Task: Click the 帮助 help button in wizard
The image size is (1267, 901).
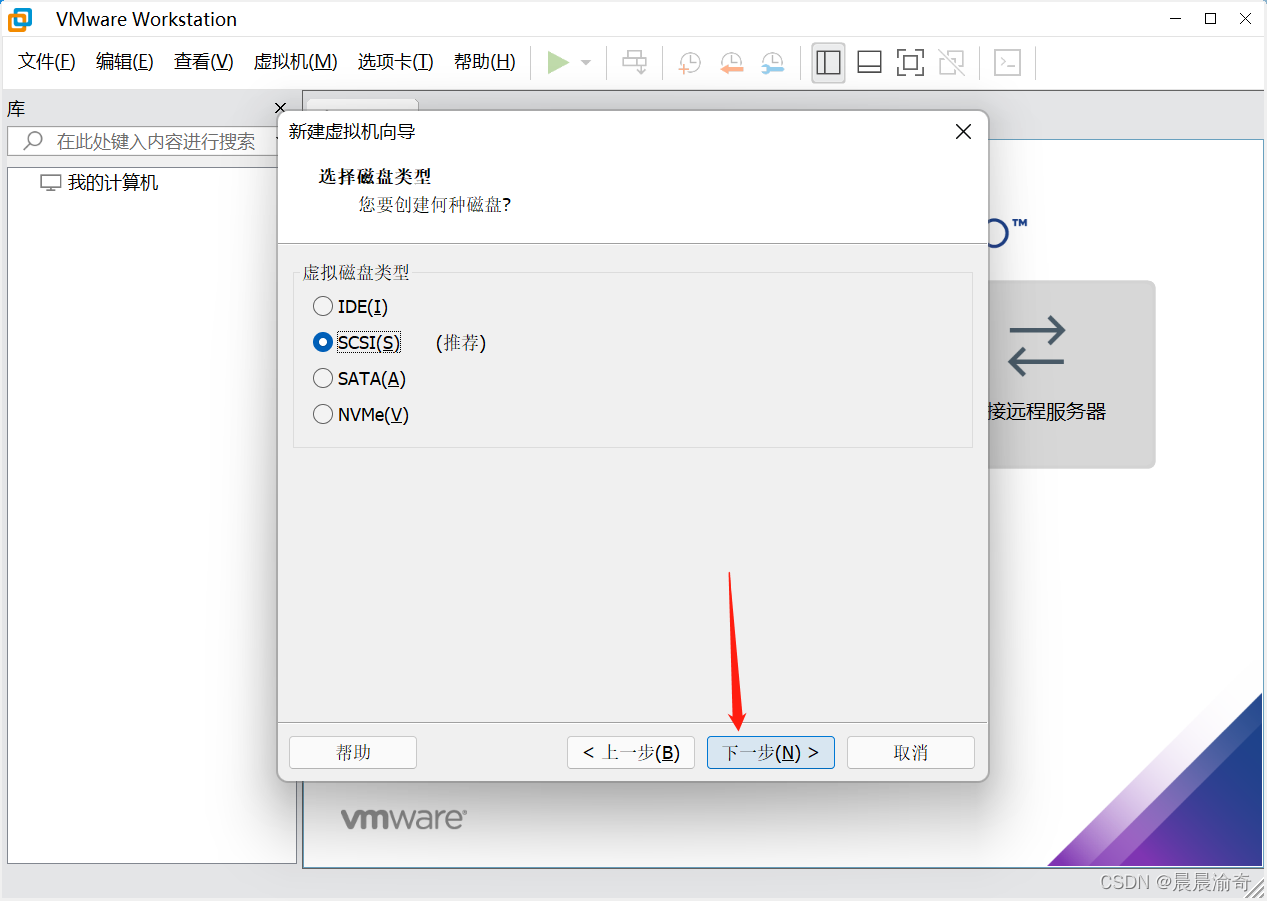Action: tap(353, 752)
